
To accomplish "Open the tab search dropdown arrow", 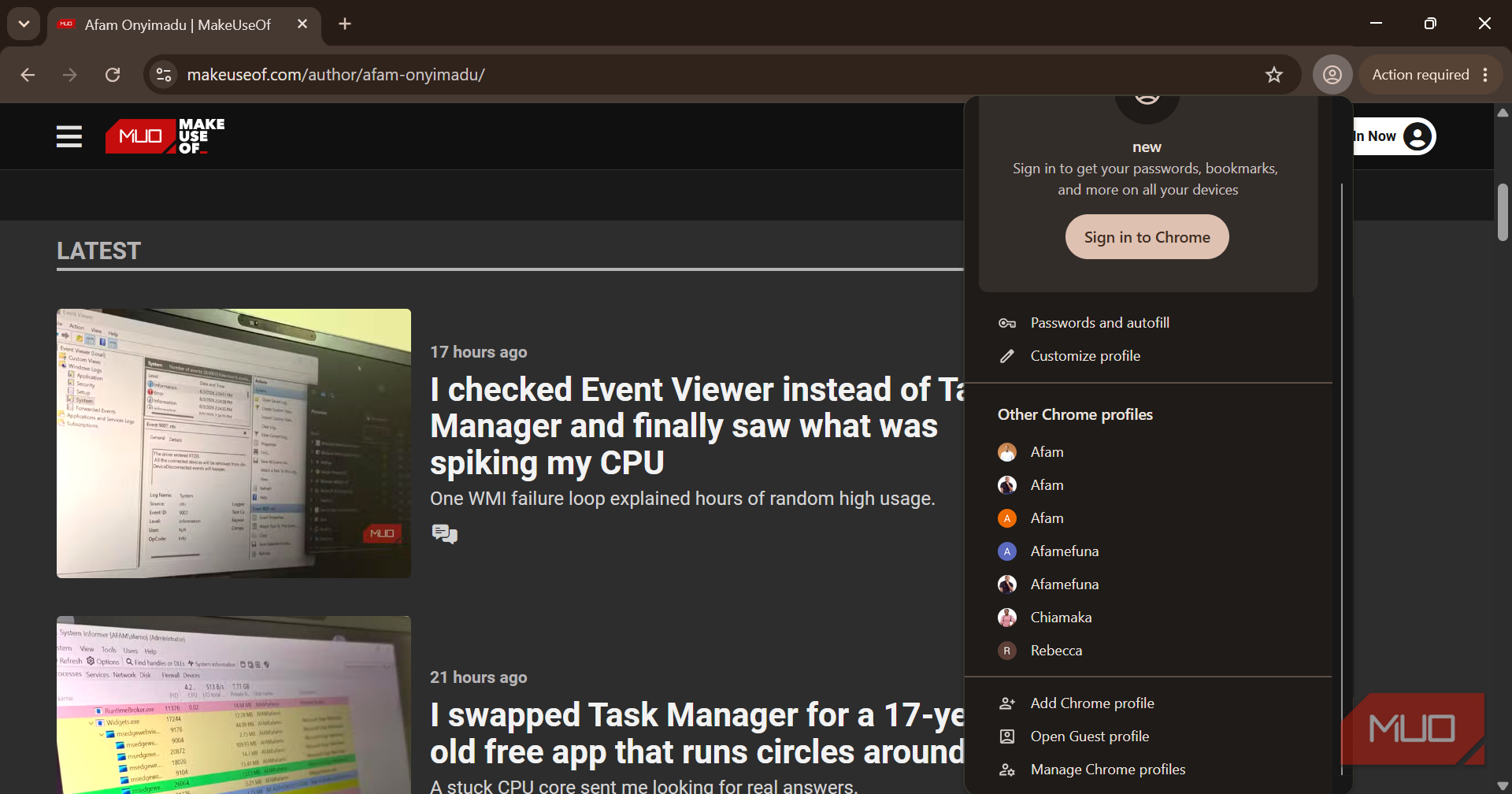I will coord(24,24).
